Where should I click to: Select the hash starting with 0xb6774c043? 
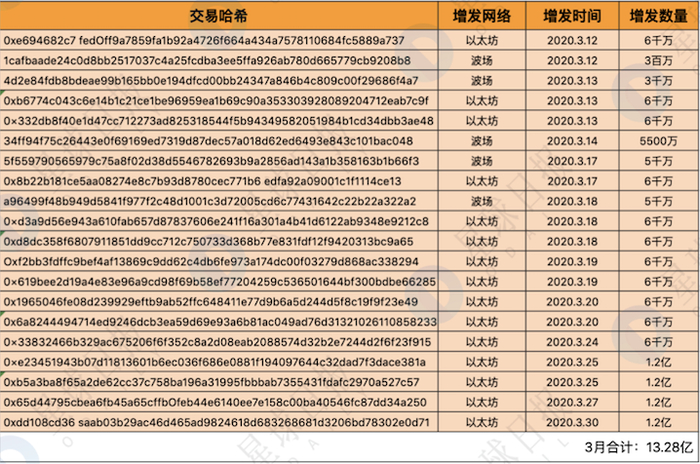216,101
